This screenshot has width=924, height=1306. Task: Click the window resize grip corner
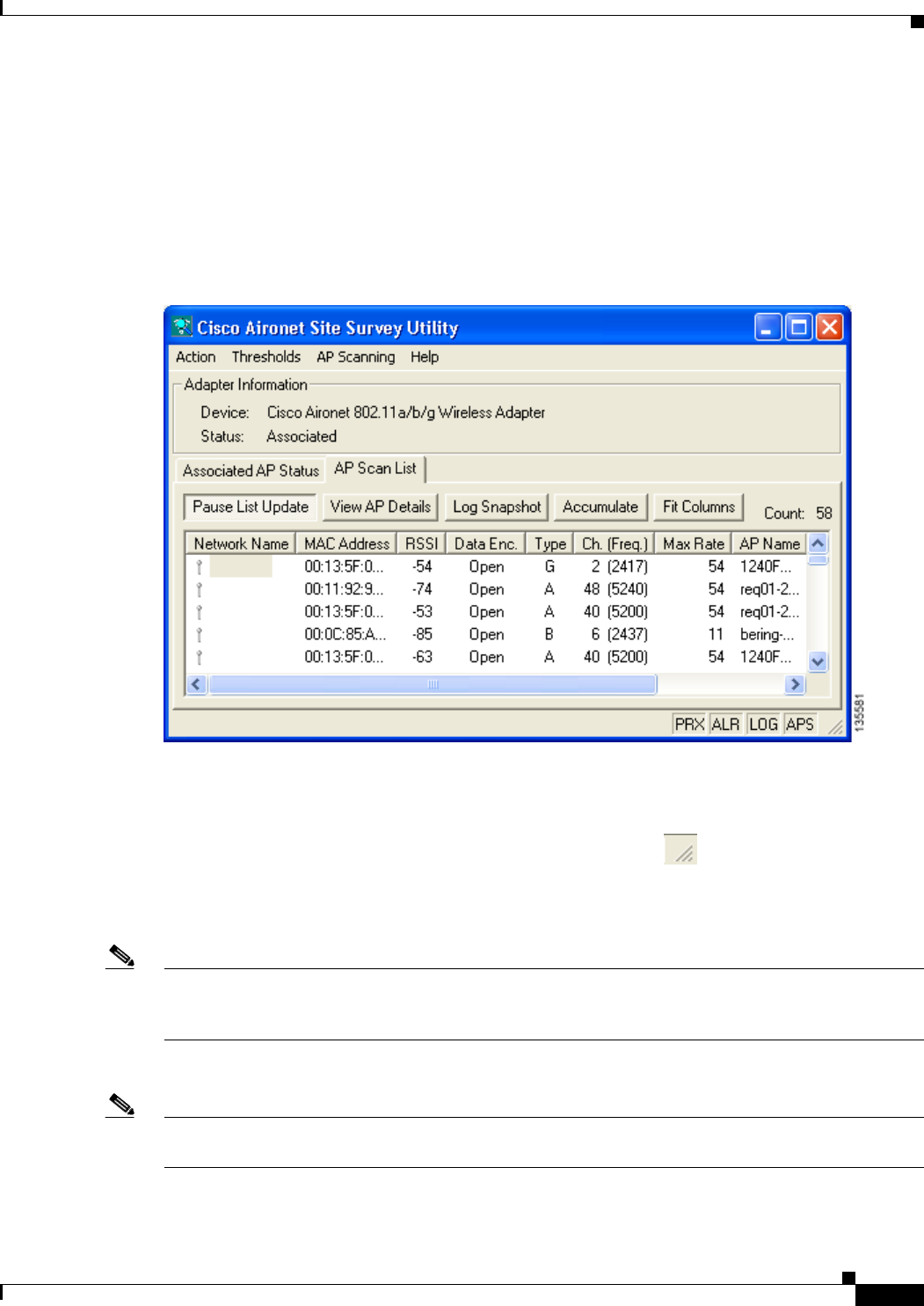click(836, 726)
